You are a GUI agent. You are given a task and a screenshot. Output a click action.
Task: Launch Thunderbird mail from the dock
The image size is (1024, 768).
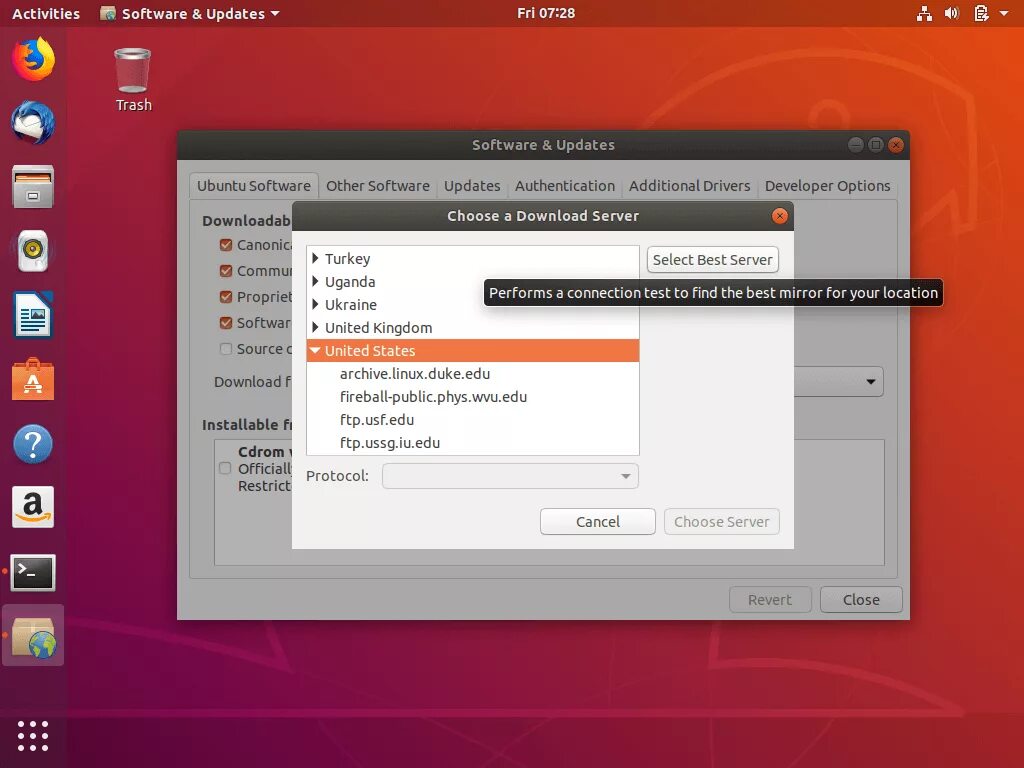tap(33, 123)
